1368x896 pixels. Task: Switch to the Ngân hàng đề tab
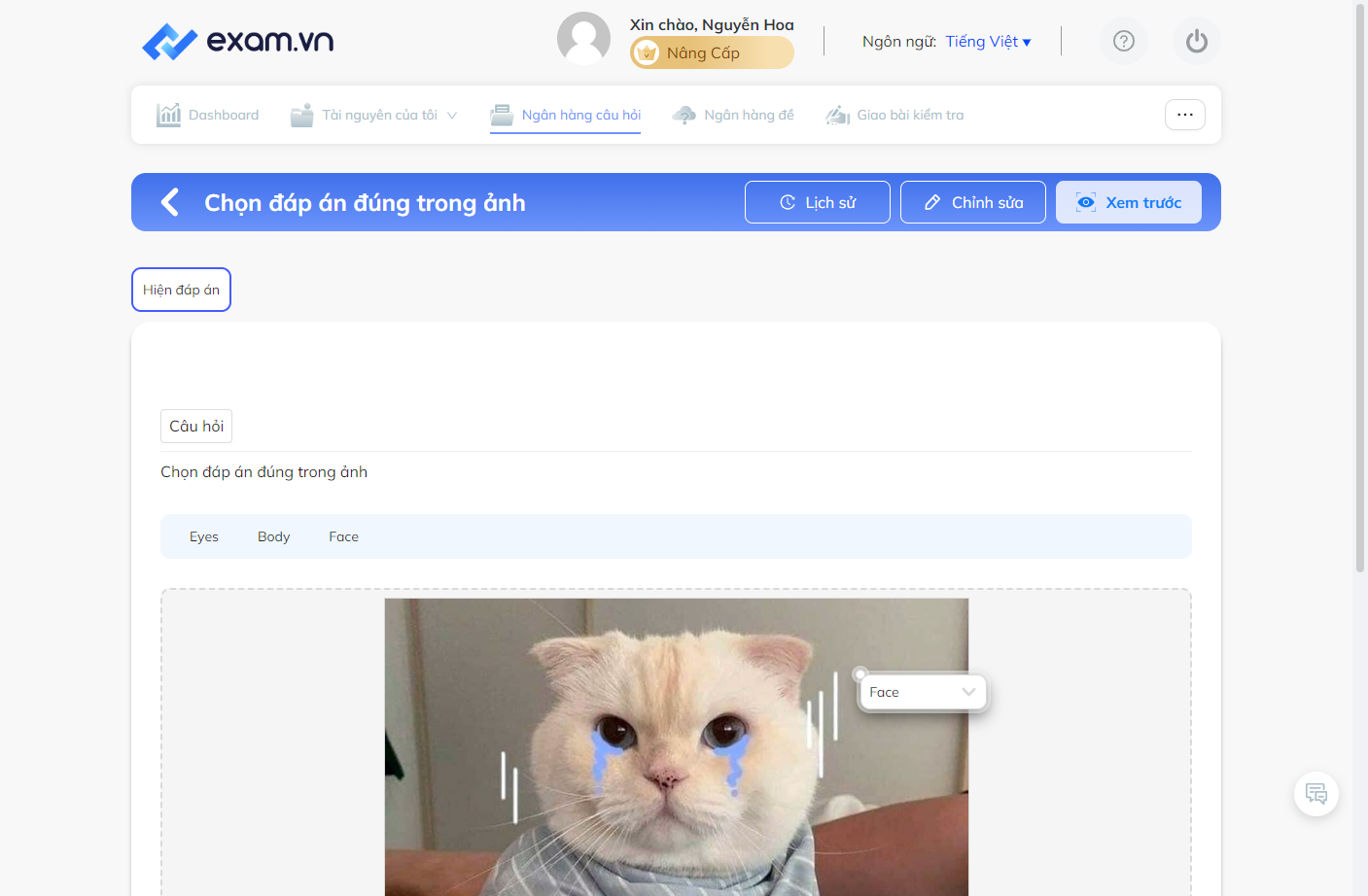click(733, 115)
